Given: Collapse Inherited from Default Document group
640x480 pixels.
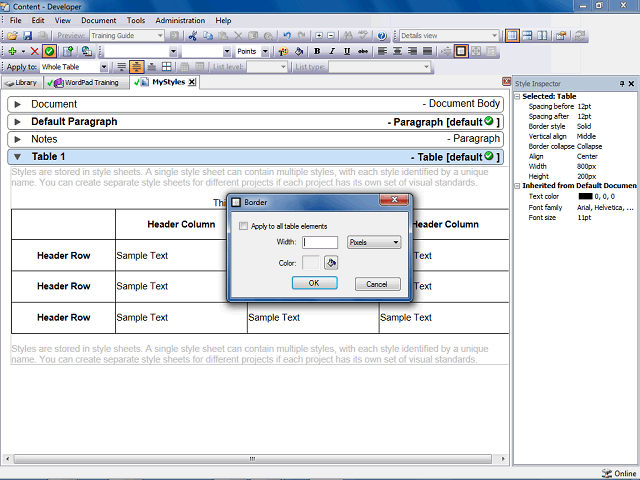Looking at the screenshot, I should (518, 186).
